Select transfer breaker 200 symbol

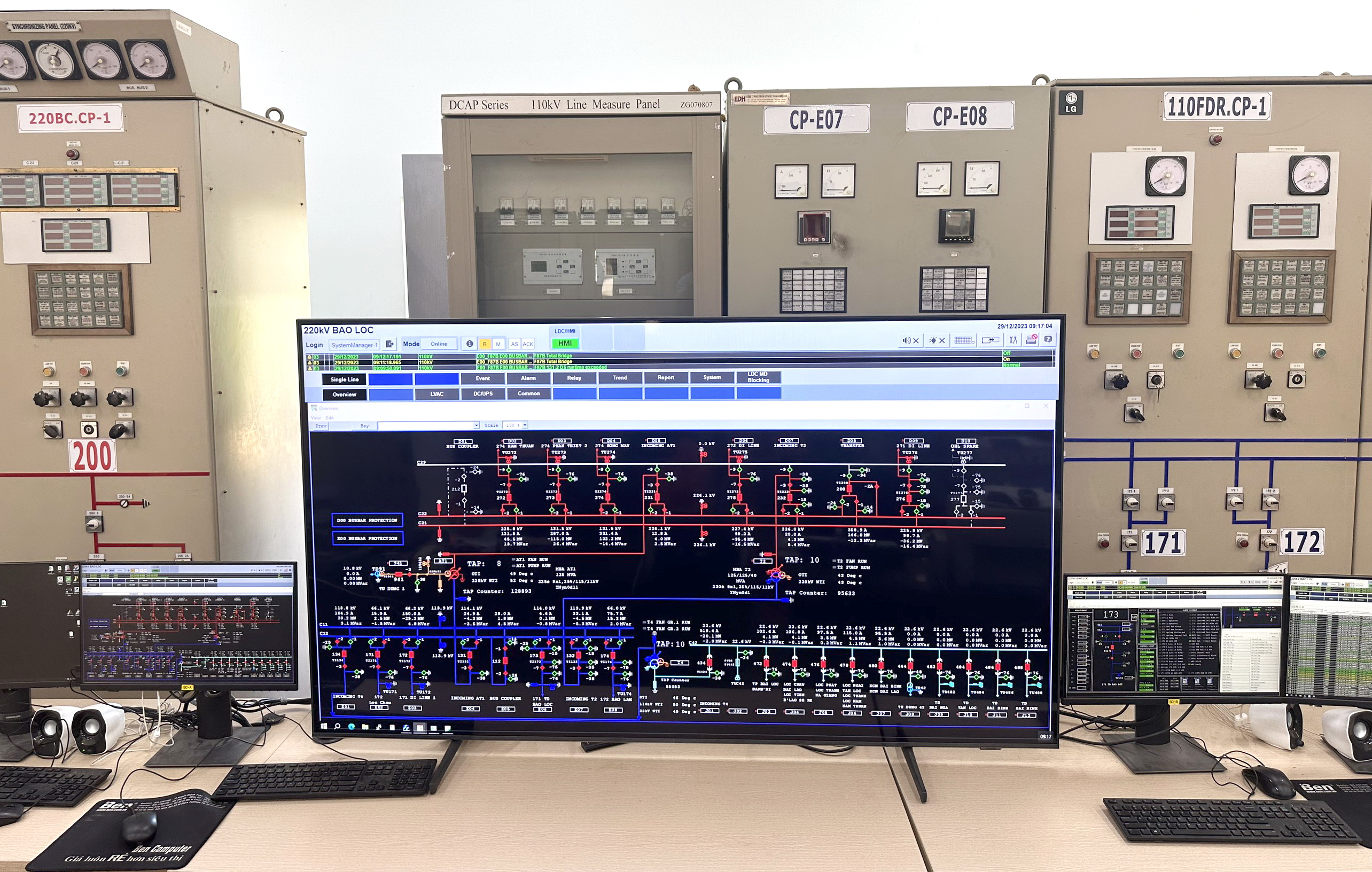point(849,488)
